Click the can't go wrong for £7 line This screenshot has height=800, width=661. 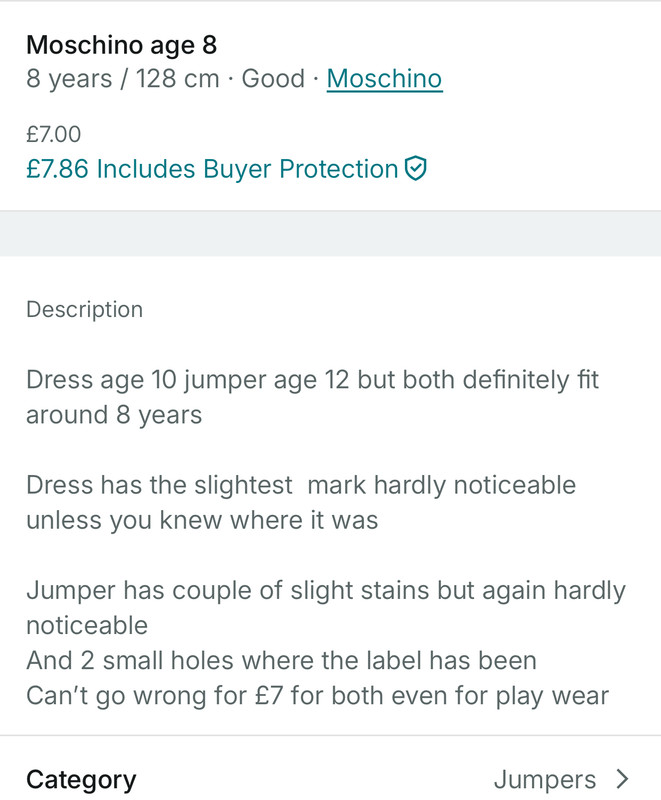(x=318, y=696)
